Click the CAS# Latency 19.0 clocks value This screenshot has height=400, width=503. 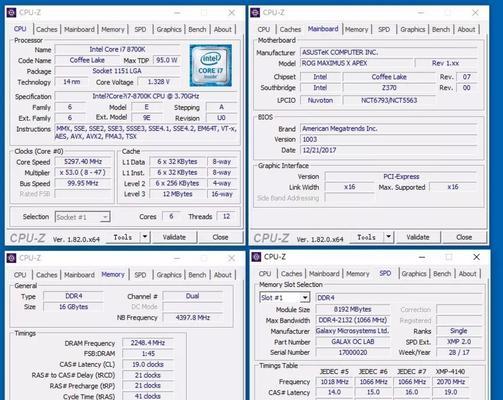(x=148, y=365)
